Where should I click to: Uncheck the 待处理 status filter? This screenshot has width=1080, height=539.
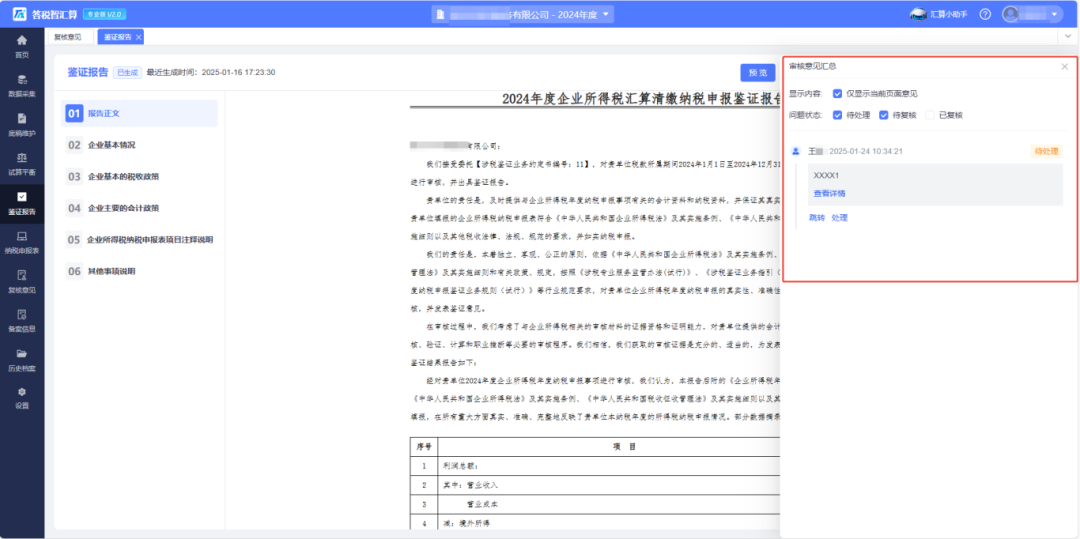838,115
